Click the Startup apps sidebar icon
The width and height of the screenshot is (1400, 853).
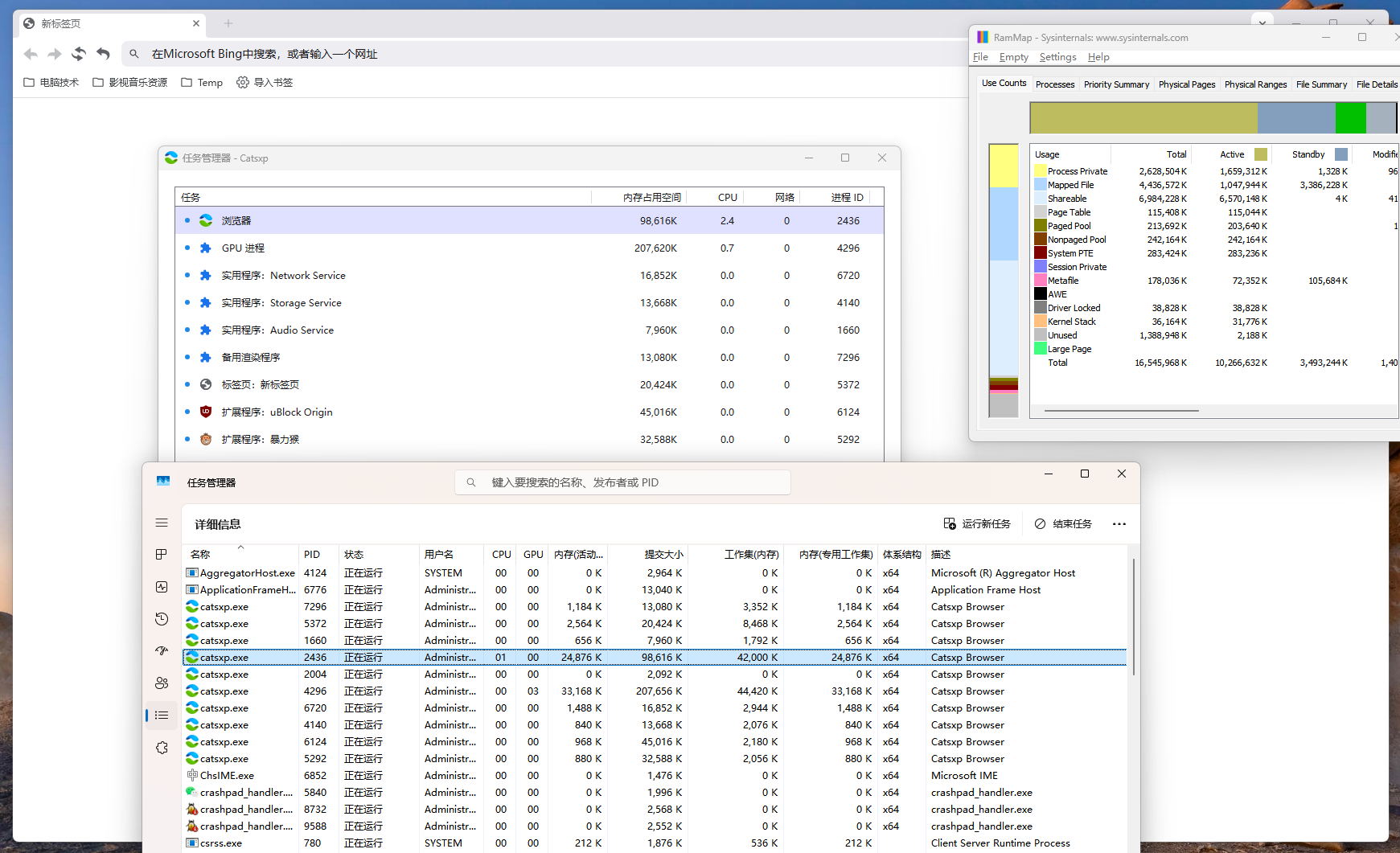162,651
